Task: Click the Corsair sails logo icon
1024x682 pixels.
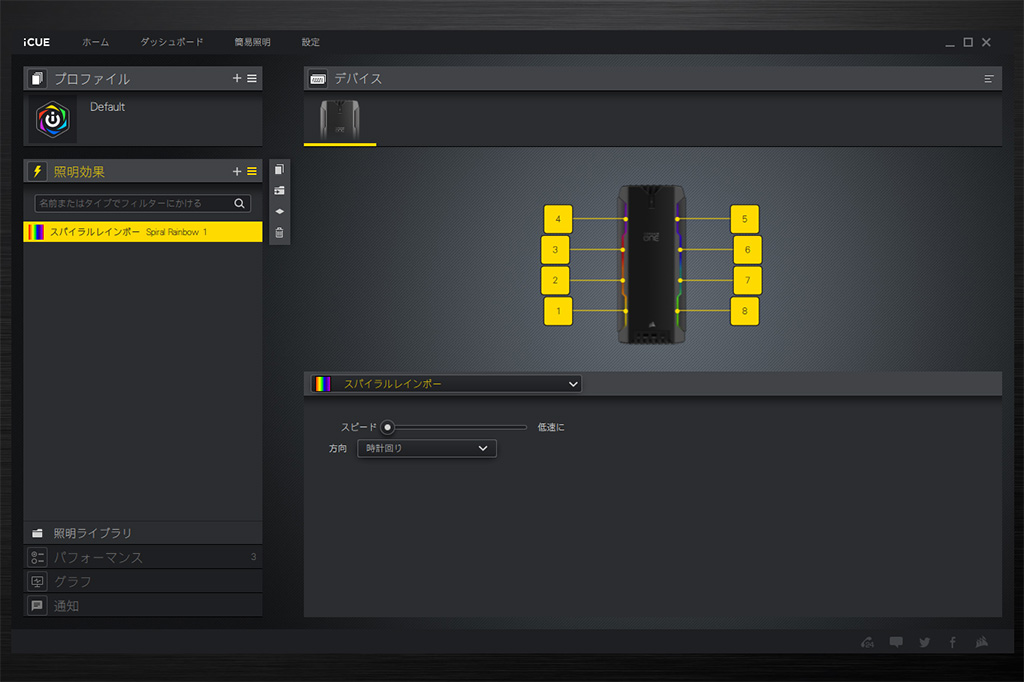Action: pos(982,642)
